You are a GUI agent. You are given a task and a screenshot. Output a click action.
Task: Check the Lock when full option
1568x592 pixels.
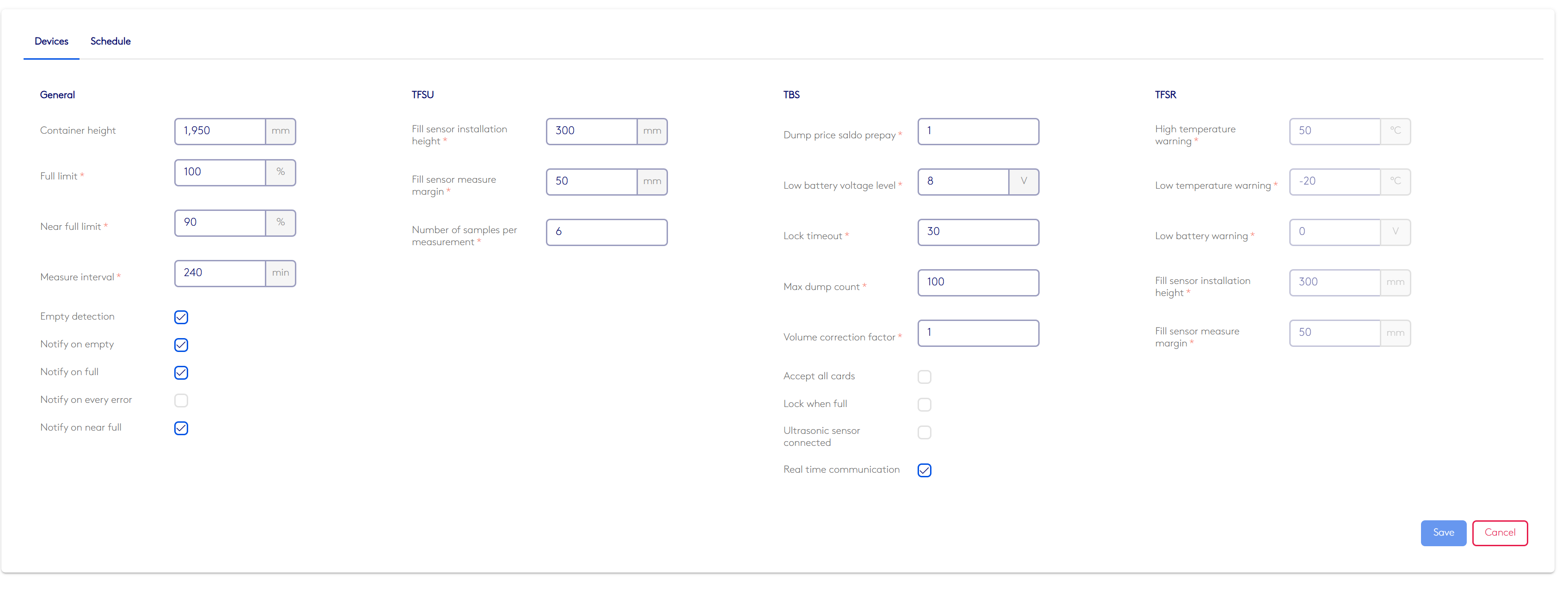tap(924, 404)
